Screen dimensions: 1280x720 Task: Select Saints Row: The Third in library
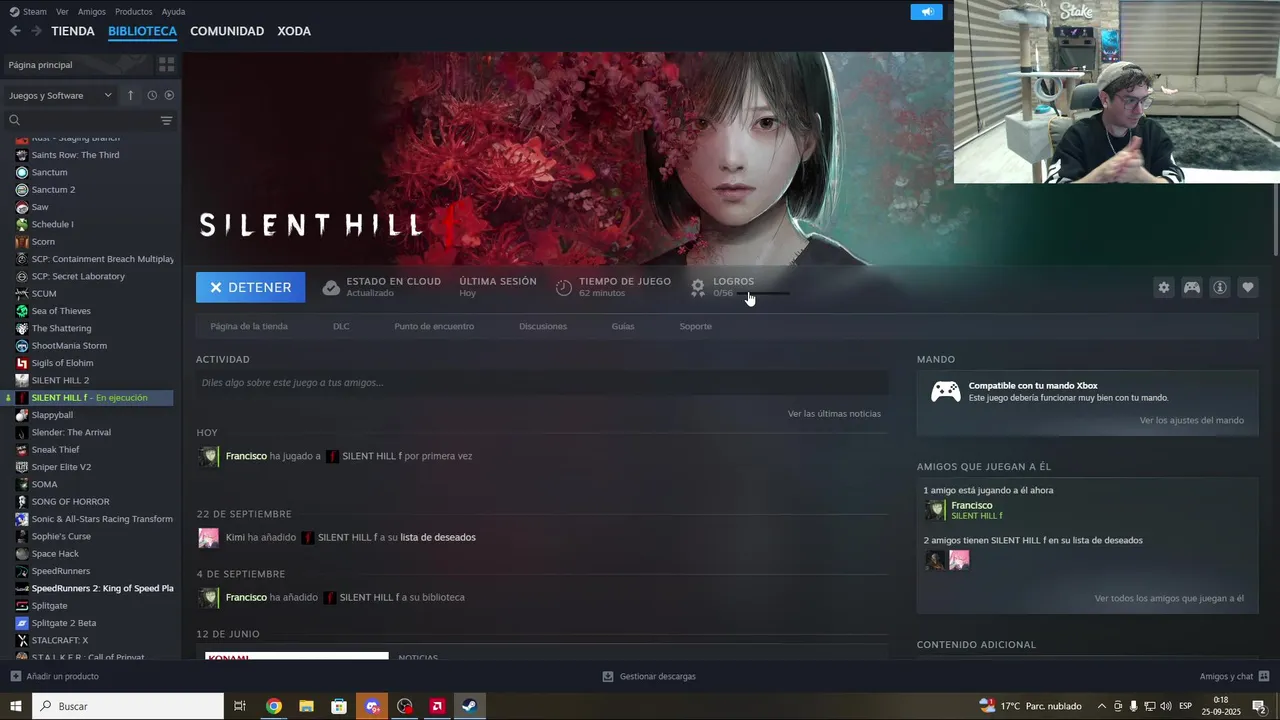click(75, 155)
